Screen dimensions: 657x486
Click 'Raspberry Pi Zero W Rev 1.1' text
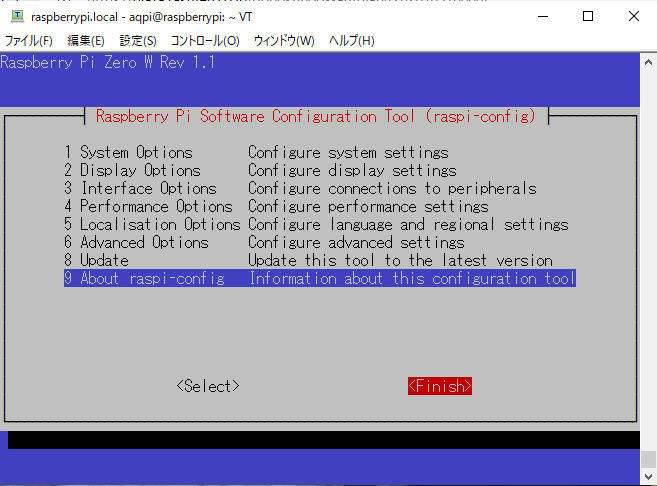point(108,62)
